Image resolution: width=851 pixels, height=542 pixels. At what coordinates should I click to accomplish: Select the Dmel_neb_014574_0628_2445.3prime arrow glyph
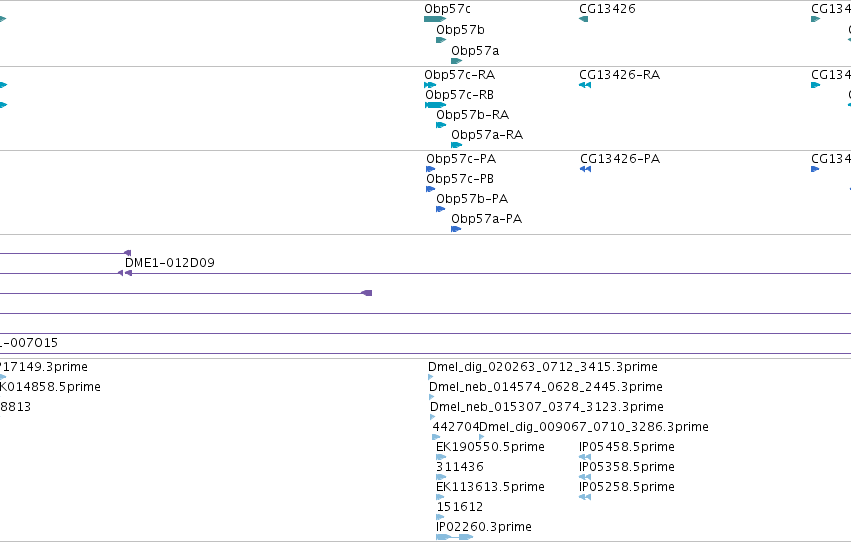431,397
